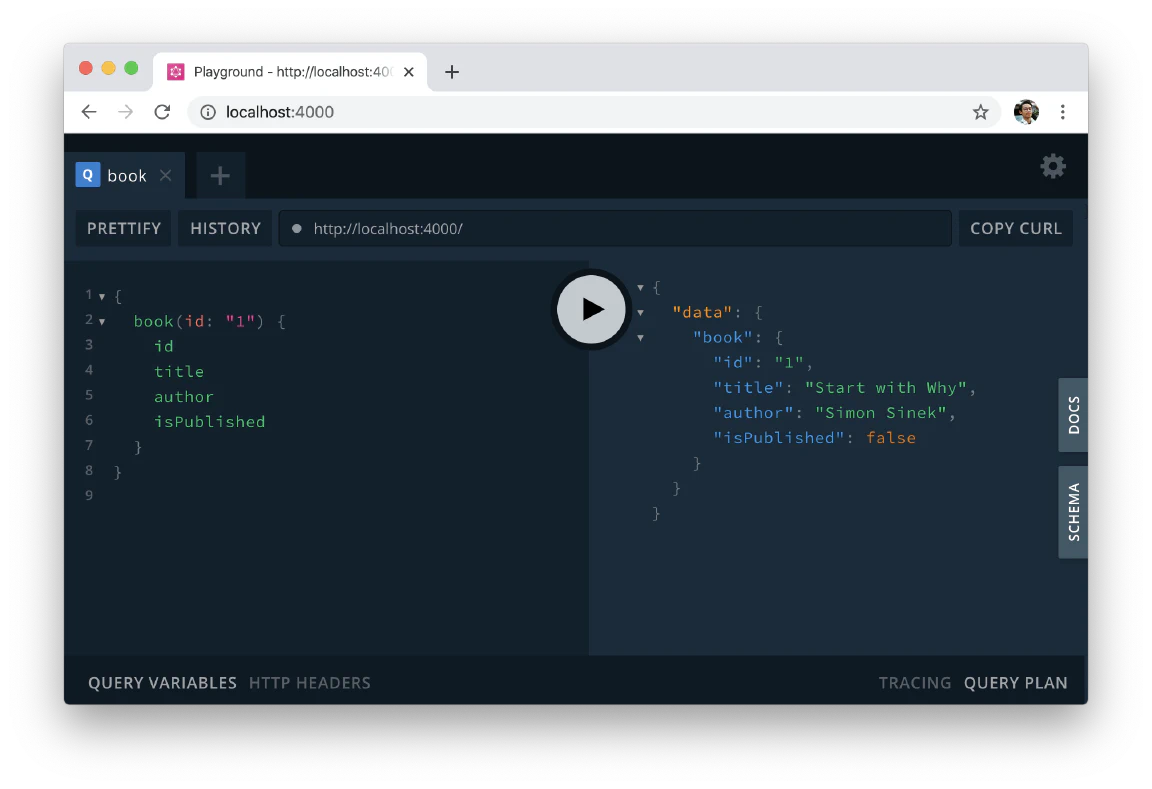Image resolution: width=1152 pixels, height=789 pixels.
Task: Collapse query line 1 fold arrow
Action: coord(102,297)
